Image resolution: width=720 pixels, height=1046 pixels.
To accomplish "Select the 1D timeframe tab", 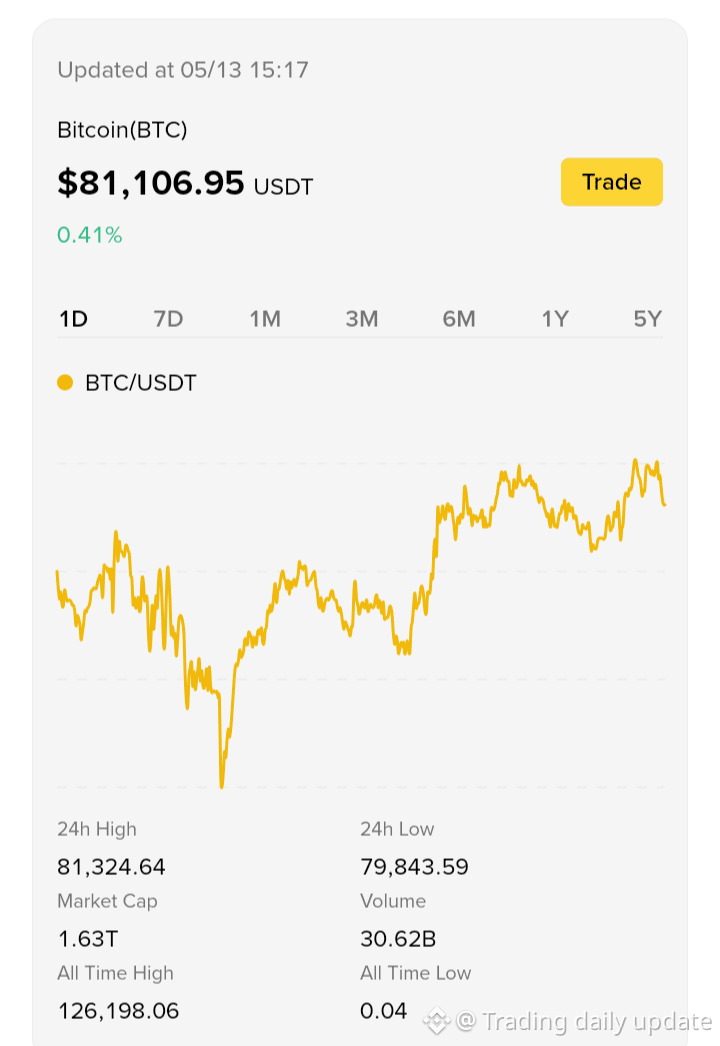I will (x=73, y=319).
